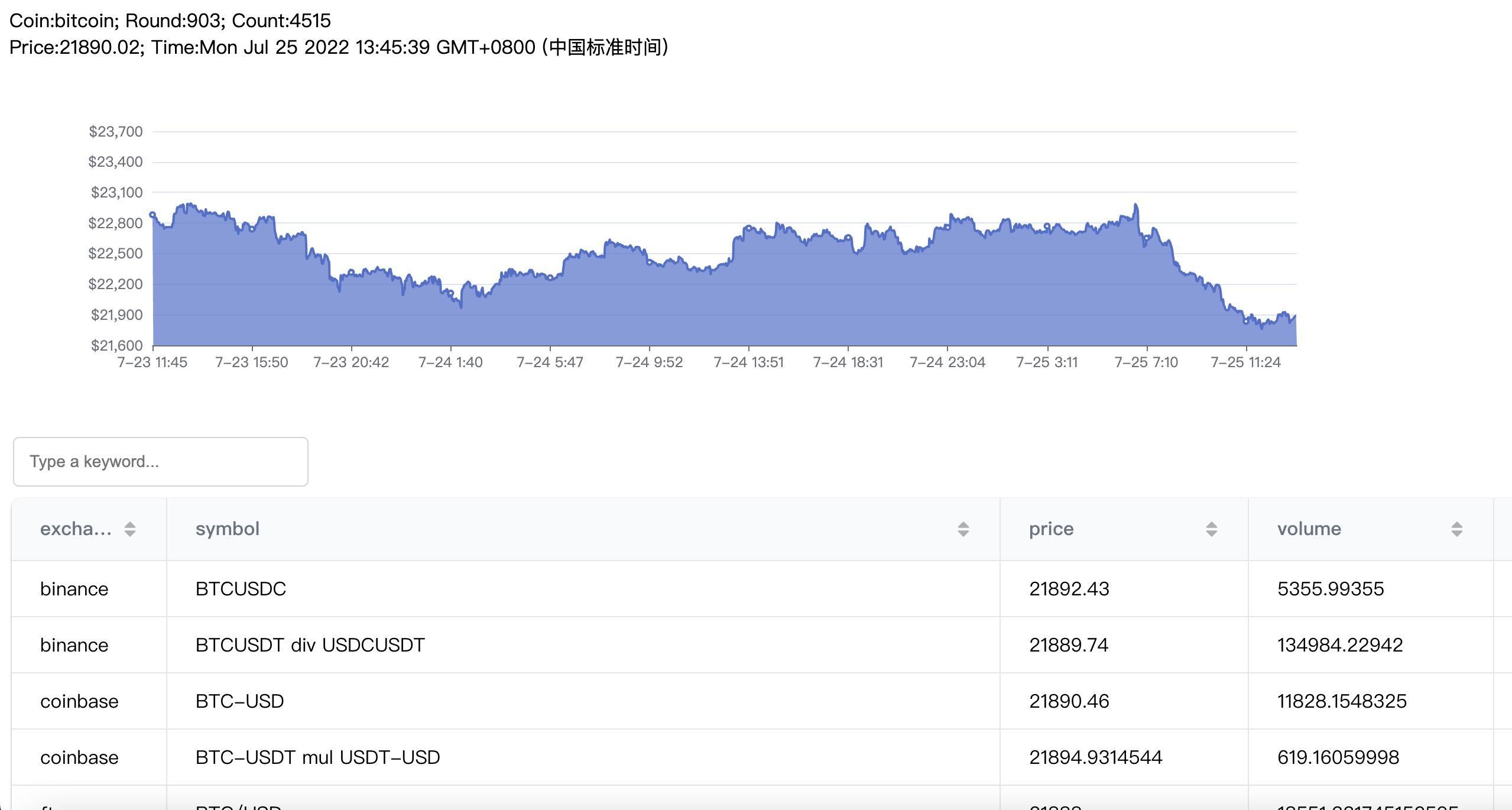Click price cell 21892.43
Screen dimensions: 1512x810
click(x=1069, y=589)
